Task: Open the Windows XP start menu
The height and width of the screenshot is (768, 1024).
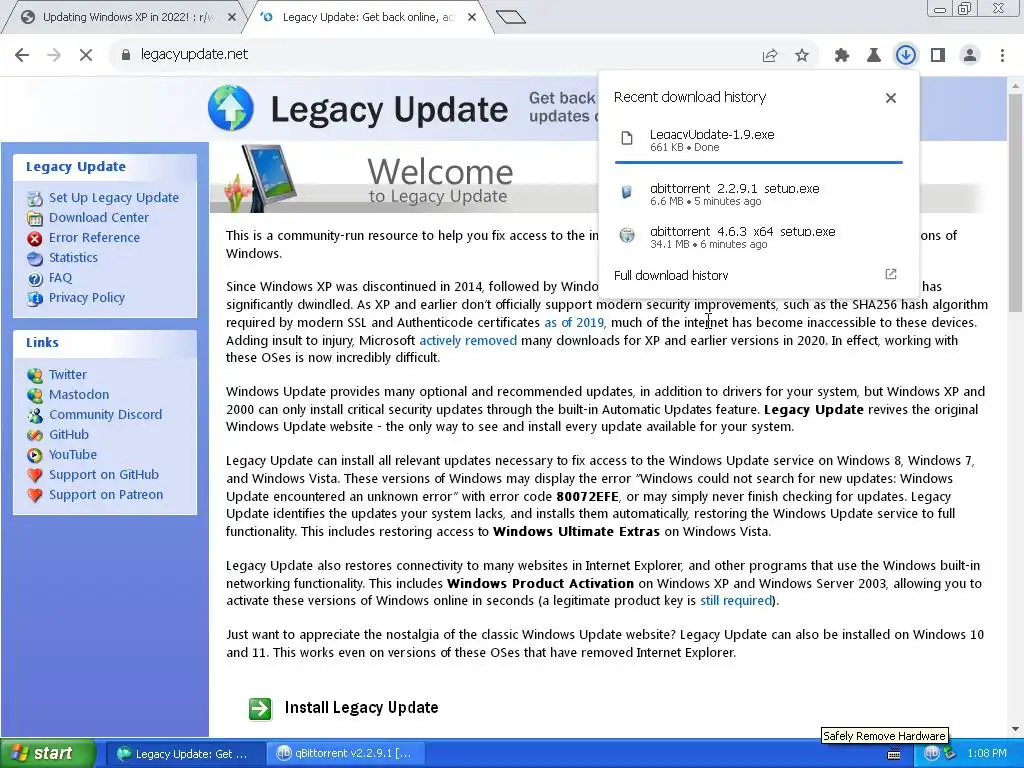Action: pyautogui.click(x=48, y=753)
